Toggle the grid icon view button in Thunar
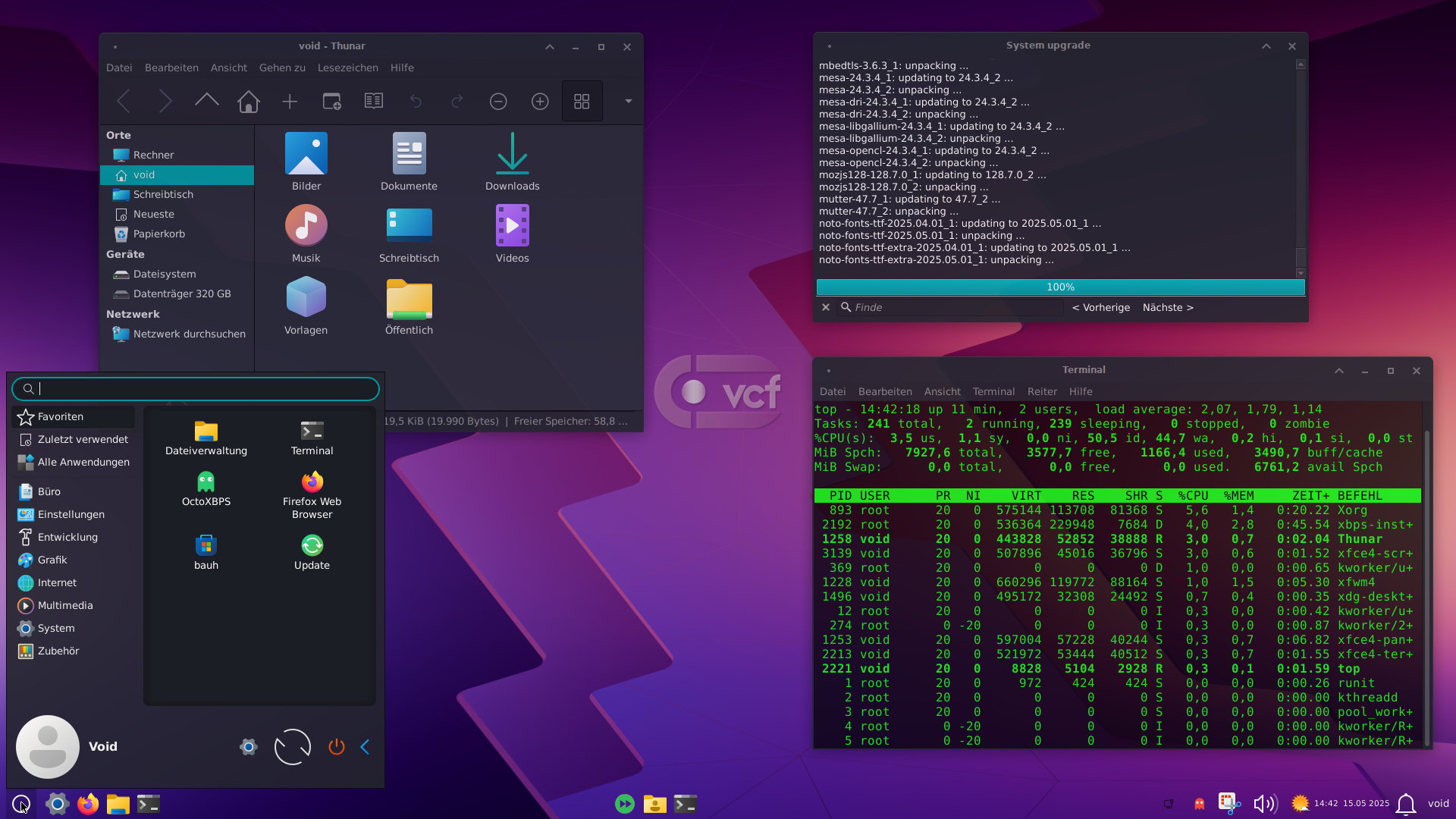The width and height of the screenshot is (1456, 819). 582,101
